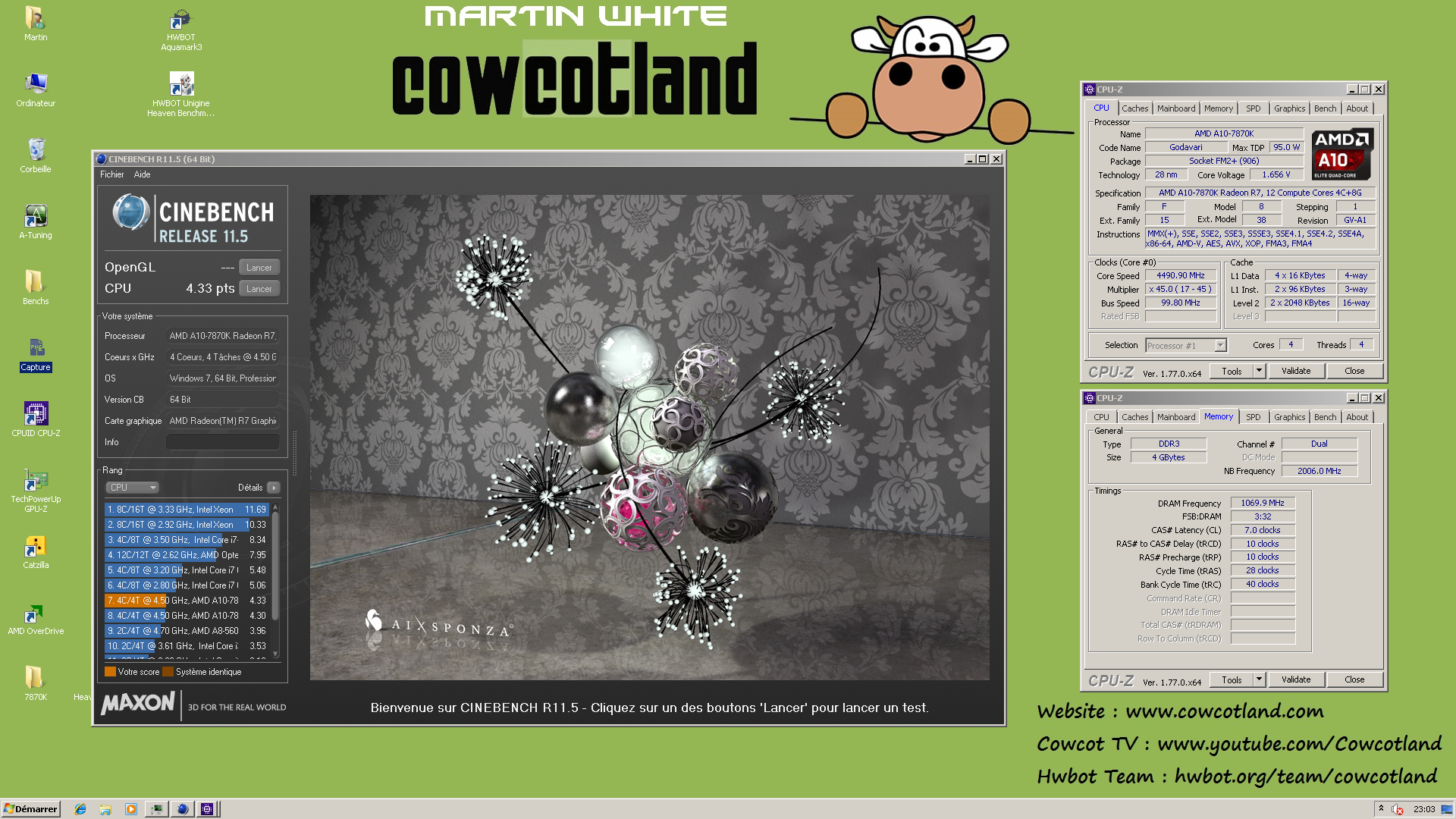Viewport: 1456px width, 819px height.
Task: Open Bench tab in the bottom CPU-Z window
Action: (x=1325, y=417)
